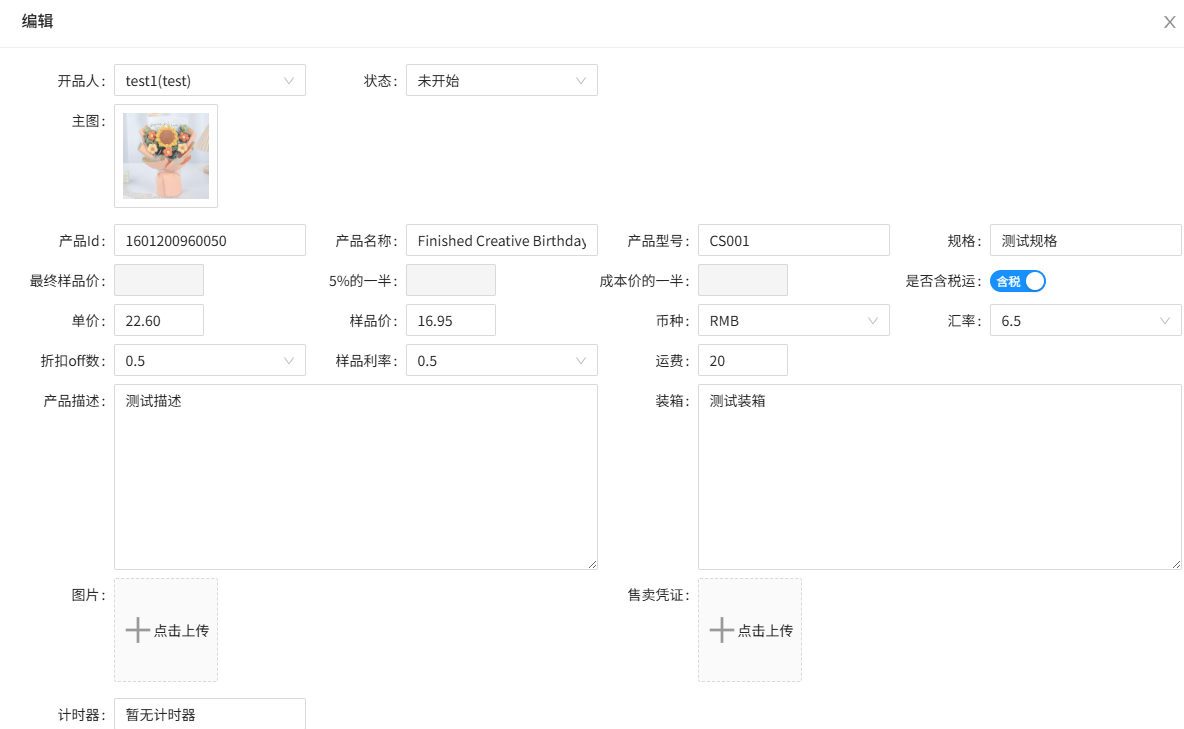Click the 产品描述 resize handle corner

[592, 564]
